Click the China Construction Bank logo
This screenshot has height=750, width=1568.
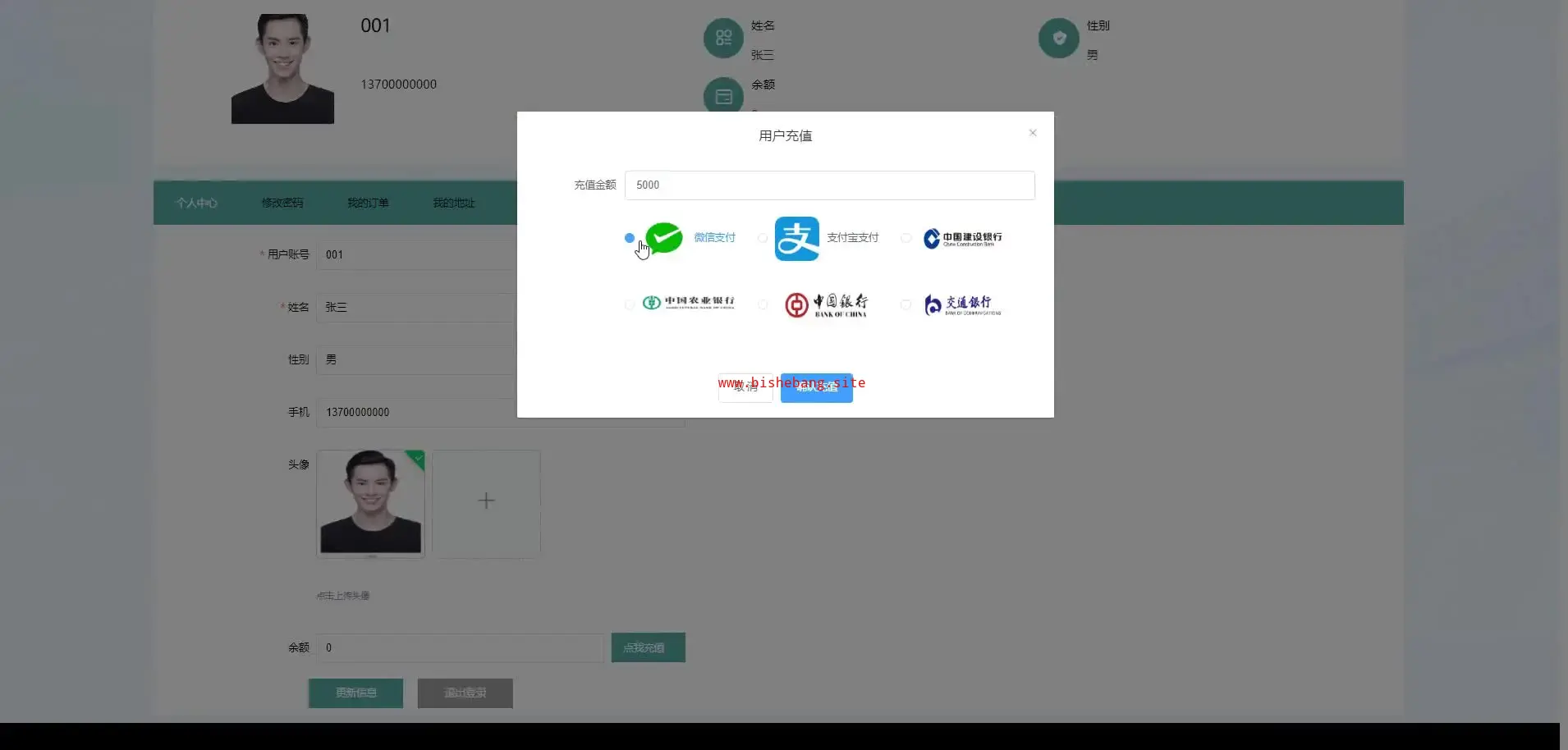(962, 239)
